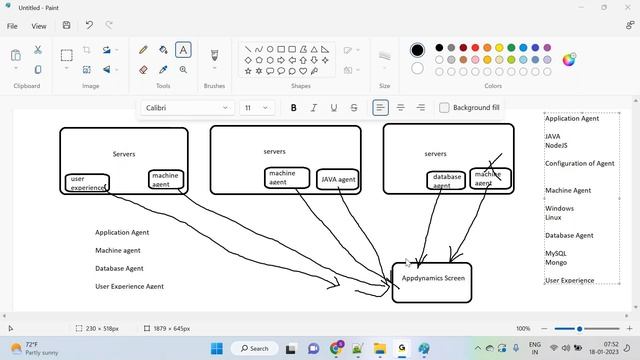Click the Size line thickness button
The image size is (640, 360).
384,56
